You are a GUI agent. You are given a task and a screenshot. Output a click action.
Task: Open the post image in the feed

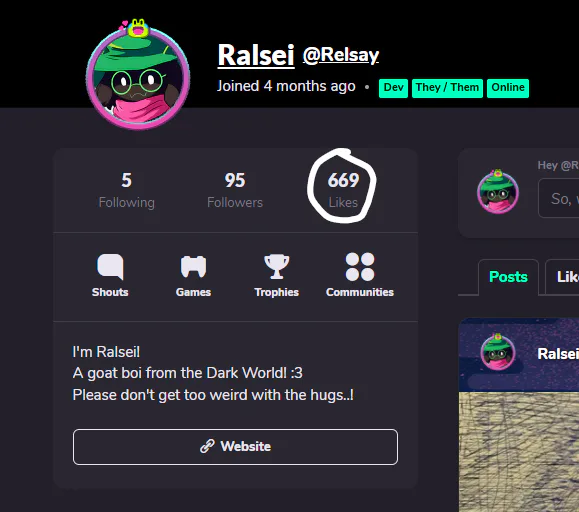tap(519, 452)
